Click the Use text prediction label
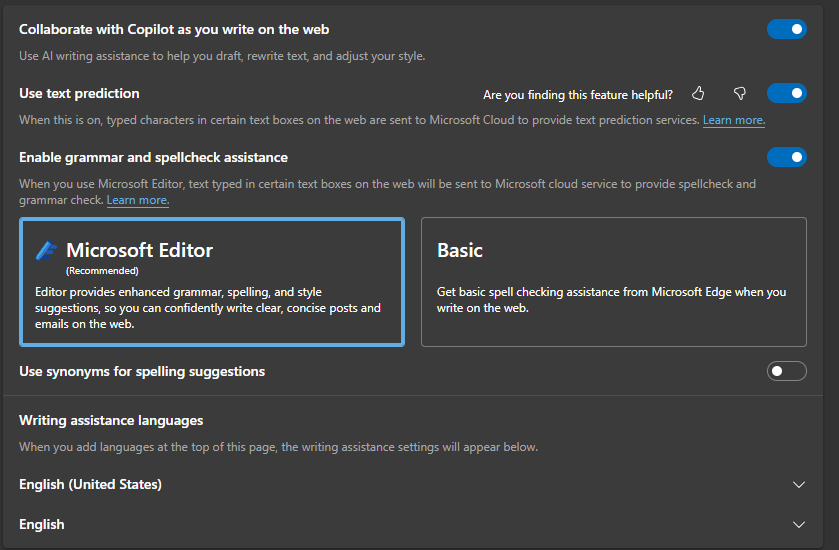Screen dimensions: 839x550 click(79, 93)
